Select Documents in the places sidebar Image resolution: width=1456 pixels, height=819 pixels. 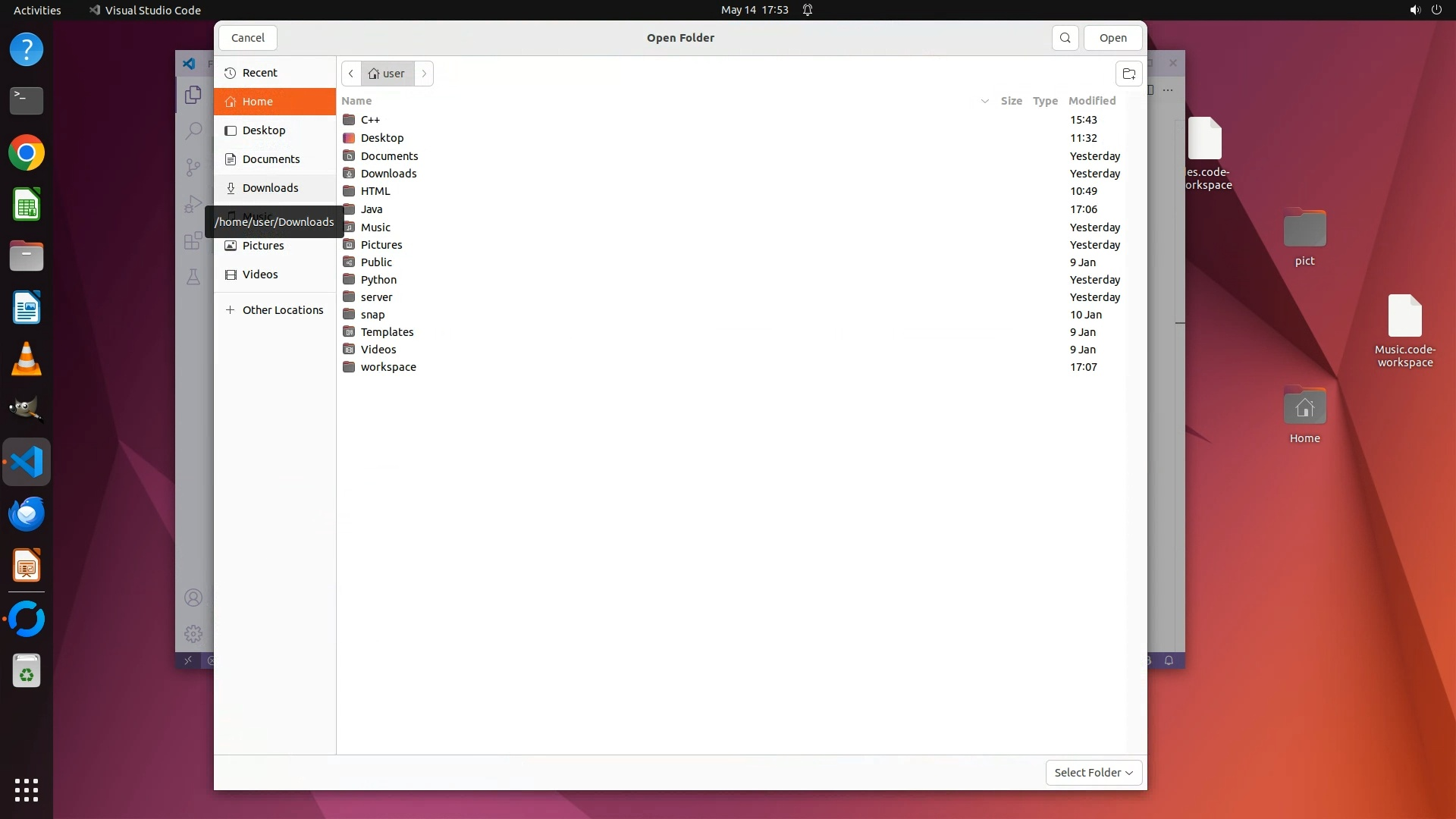click(x=271, y=159)
